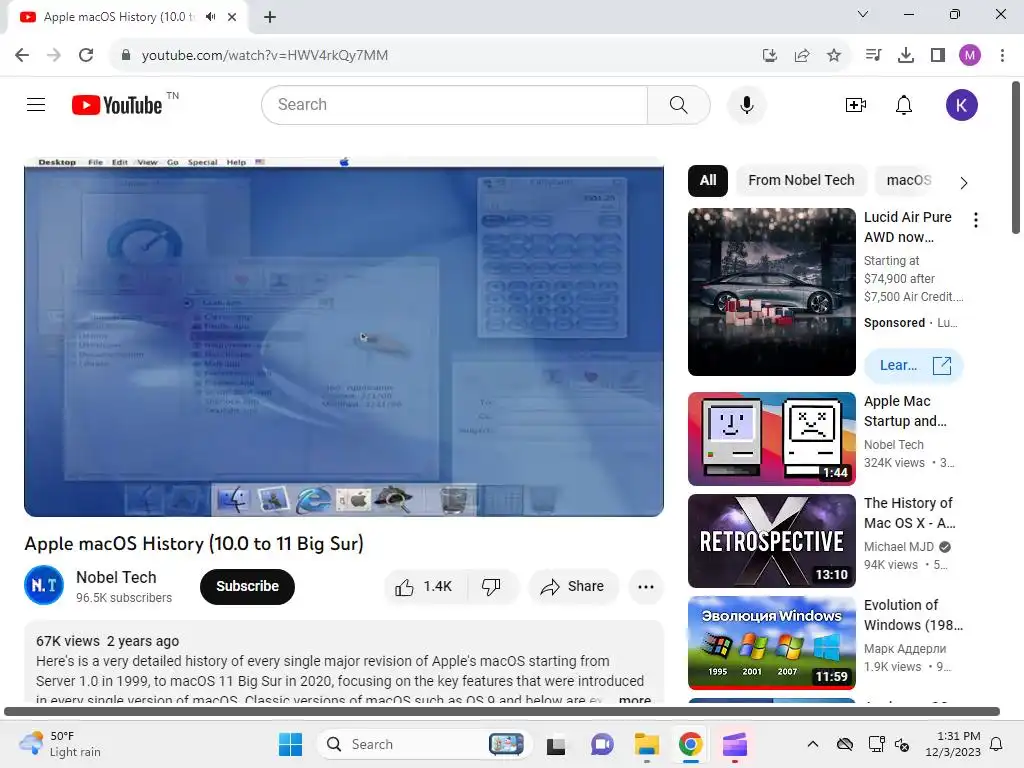Reload the current page
The image size is (1024, 768).
click(x=86, y=55)
